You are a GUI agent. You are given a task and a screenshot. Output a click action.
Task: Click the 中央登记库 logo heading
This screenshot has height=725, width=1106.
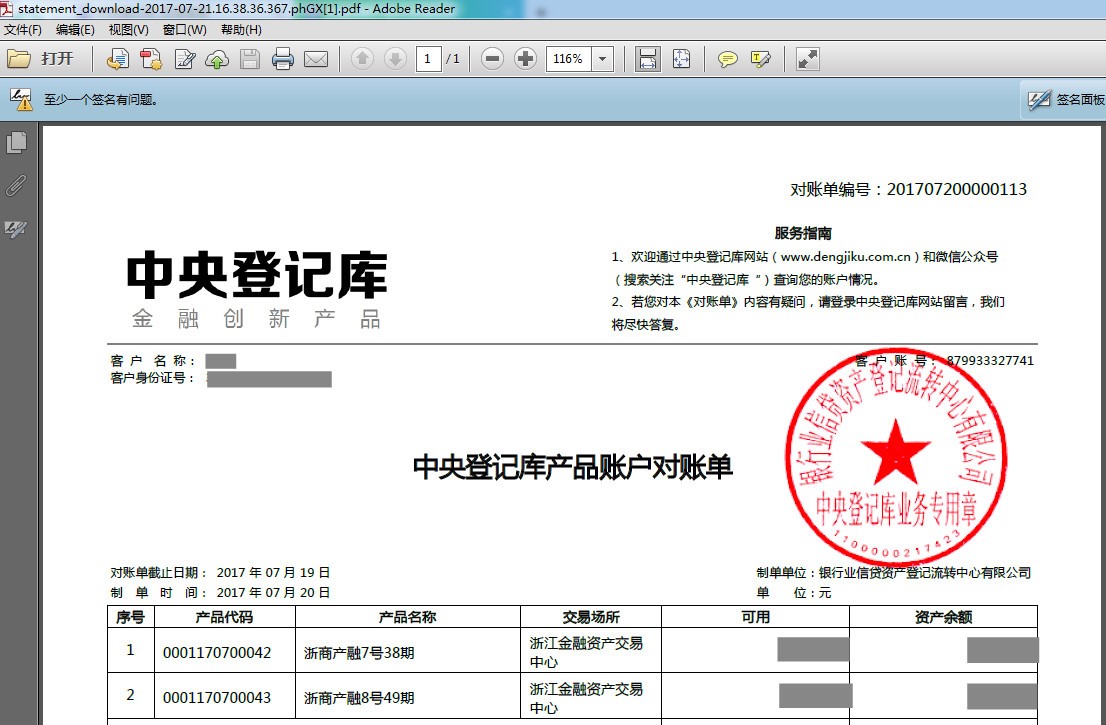(x=257, y=275)
